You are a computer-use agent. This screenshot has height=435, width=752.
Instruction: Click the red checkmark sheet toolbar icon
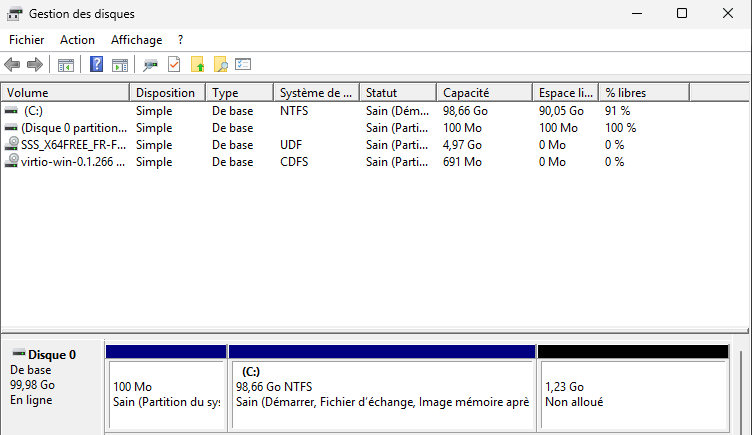(174, 65)
